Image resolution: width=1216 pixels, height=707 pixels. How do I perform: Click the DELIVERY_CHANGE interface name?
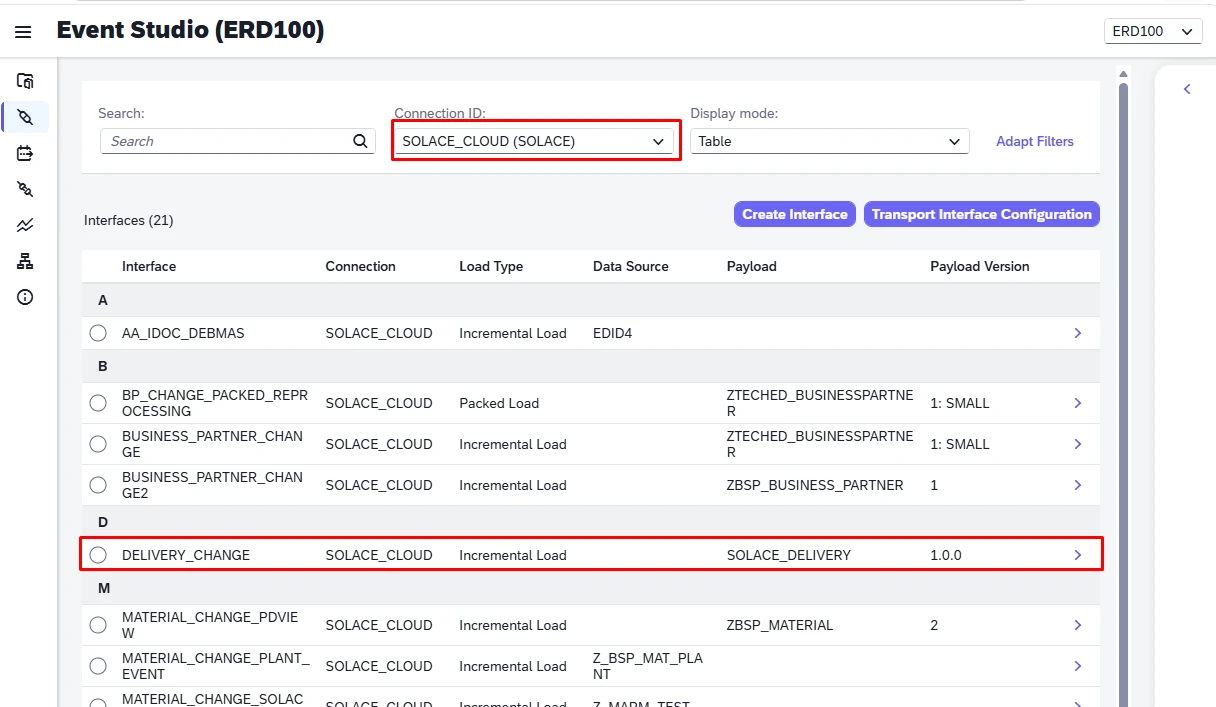[x=186, y=555]
